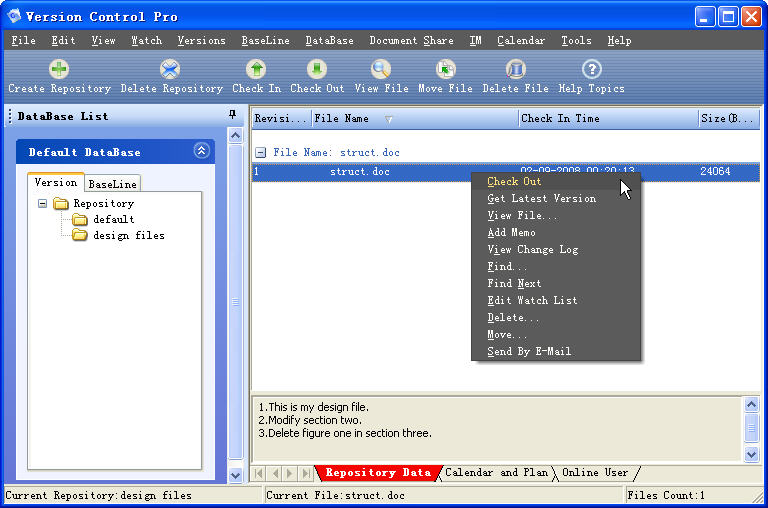Click the Size column header
768x508 pixels.
coord(729,119)
